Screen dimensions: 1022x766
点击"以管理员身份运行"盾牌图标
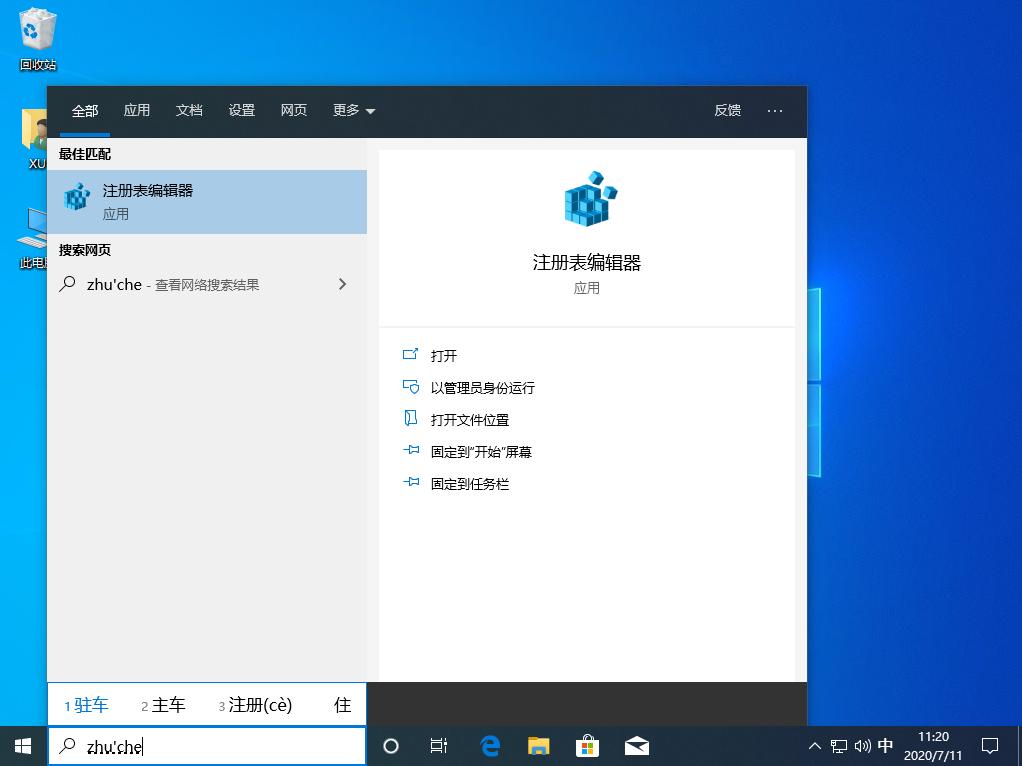click(x=411, y=387)
